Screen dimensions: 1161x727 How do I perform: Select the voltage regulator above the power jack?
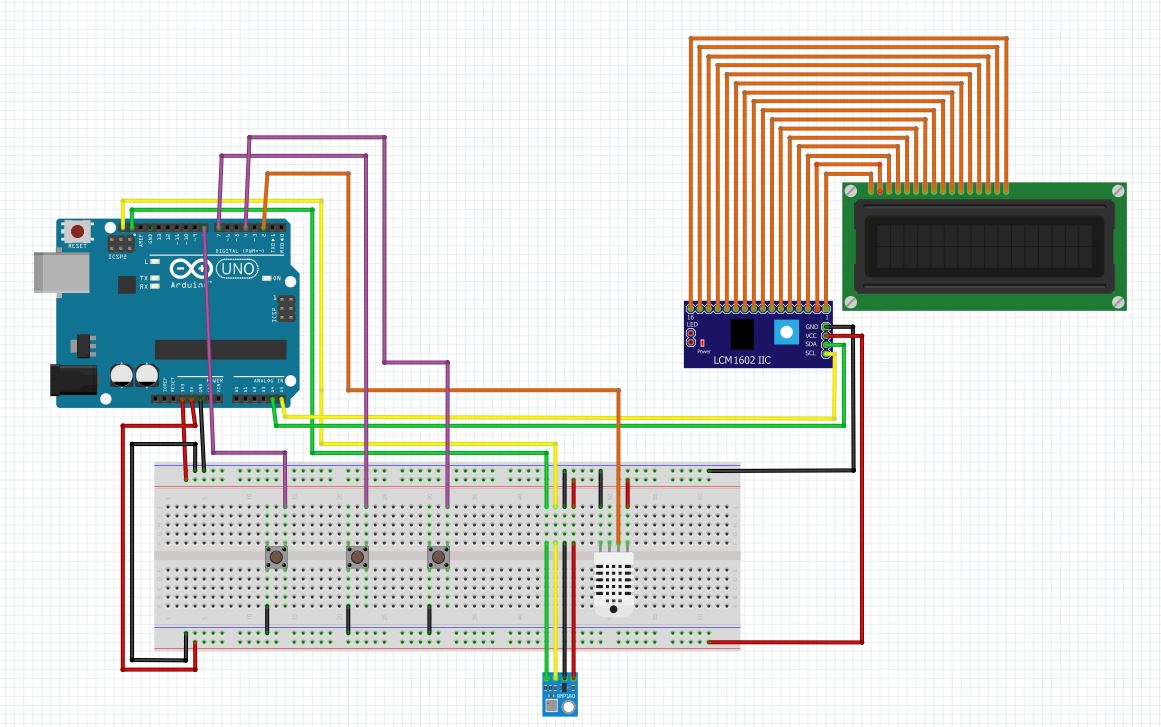pyautogui.click(x=83, y=346)
